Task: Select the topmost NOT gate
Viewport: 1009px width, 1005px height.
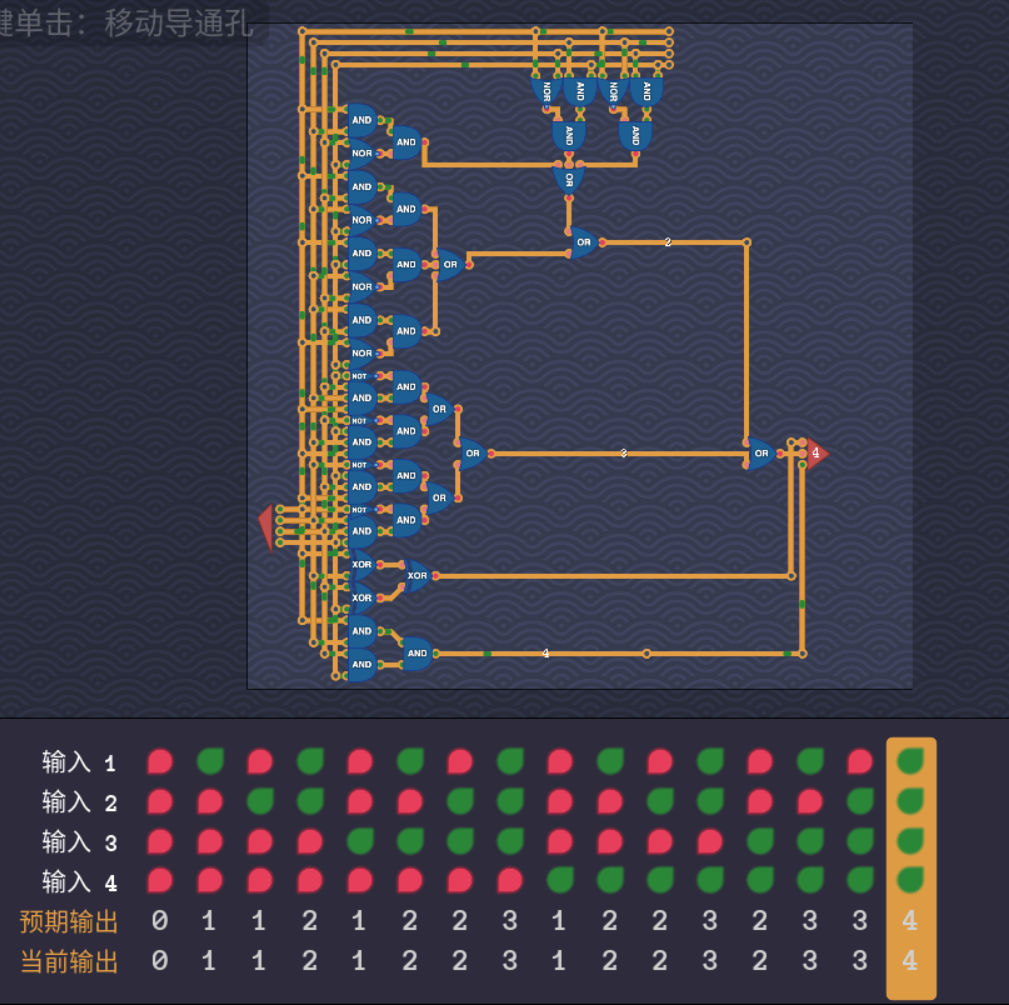Action: click(x=360, y=376)
